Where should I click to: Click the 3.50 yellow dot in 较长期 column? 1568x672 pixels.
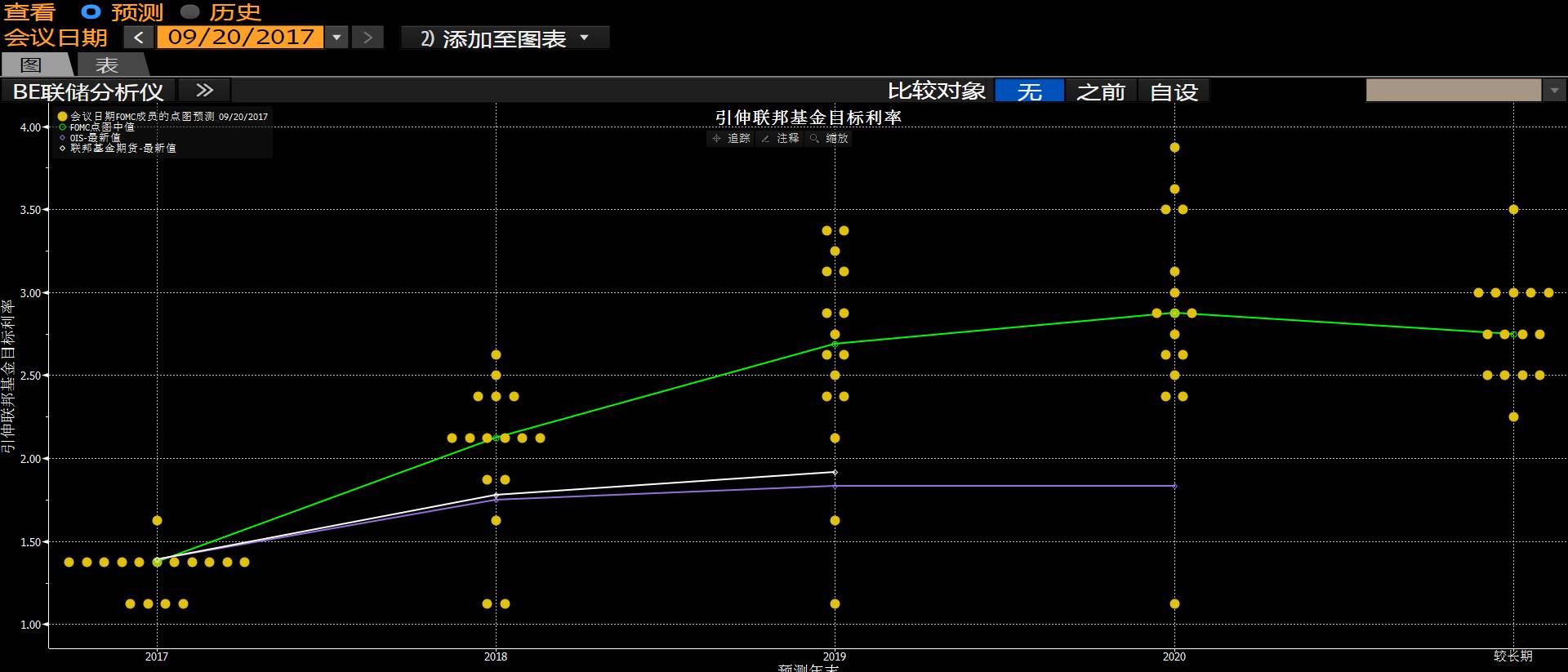pos(1513,210)
